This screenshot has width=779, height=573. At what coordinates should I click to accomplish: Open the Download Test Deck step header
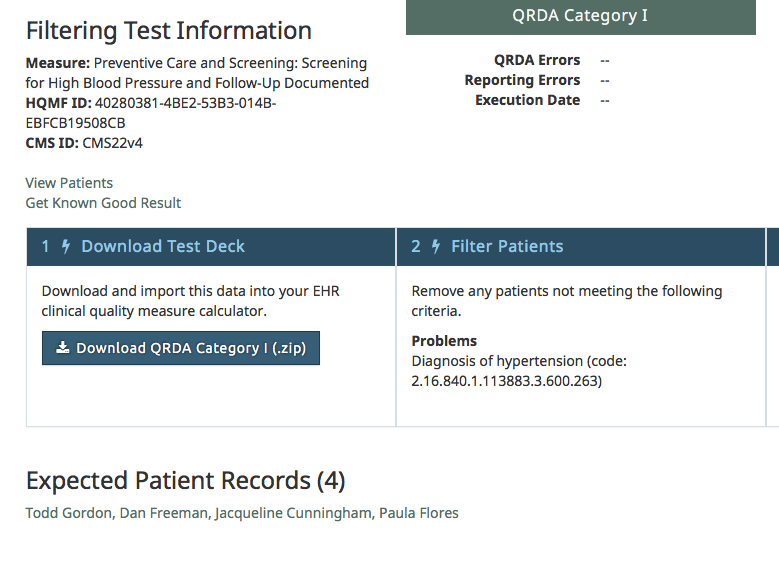[211, 246]
